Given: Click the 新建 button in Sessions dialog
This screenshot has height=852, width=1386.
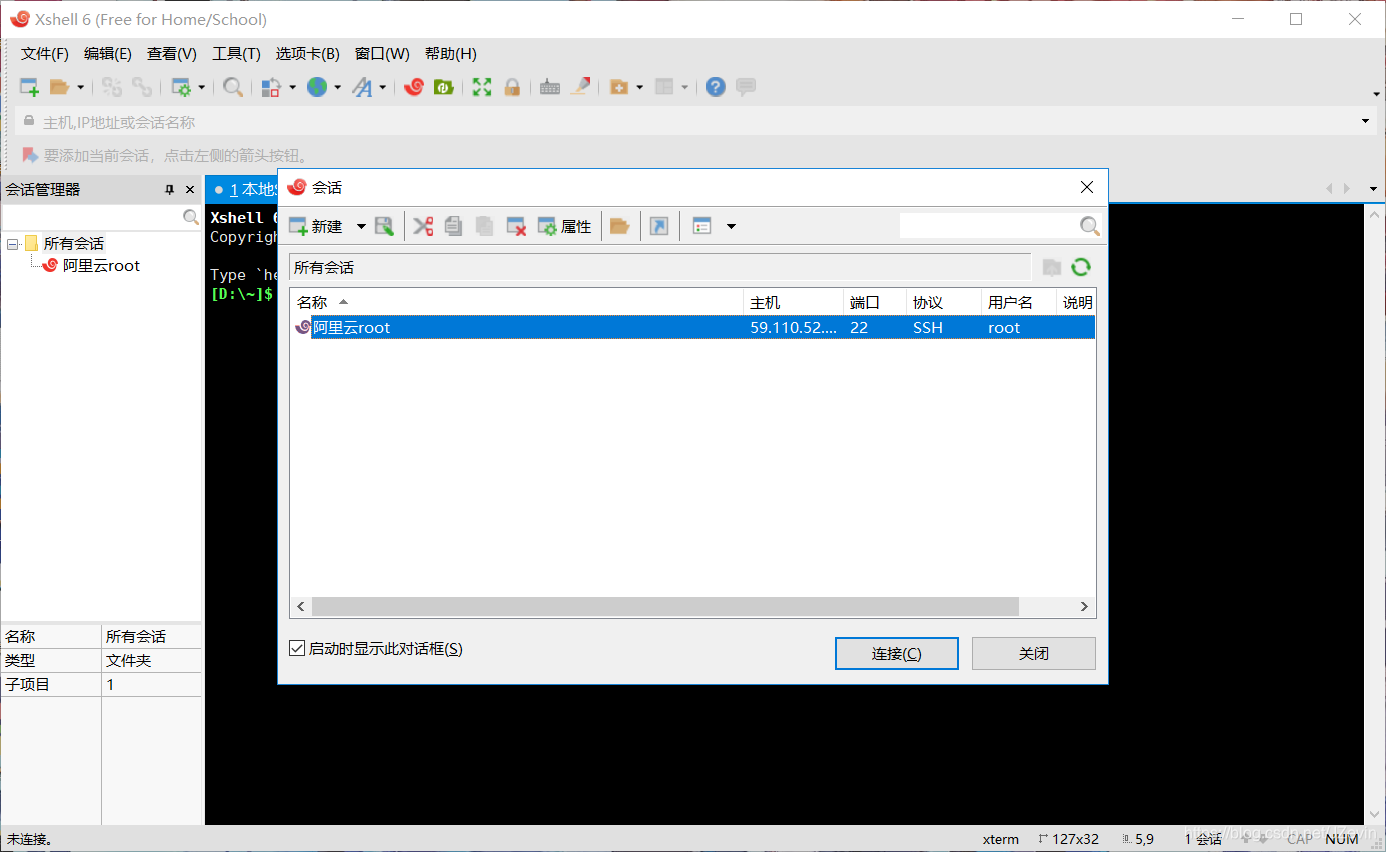Looking at the screenshot, I should [x=316, y=227].
